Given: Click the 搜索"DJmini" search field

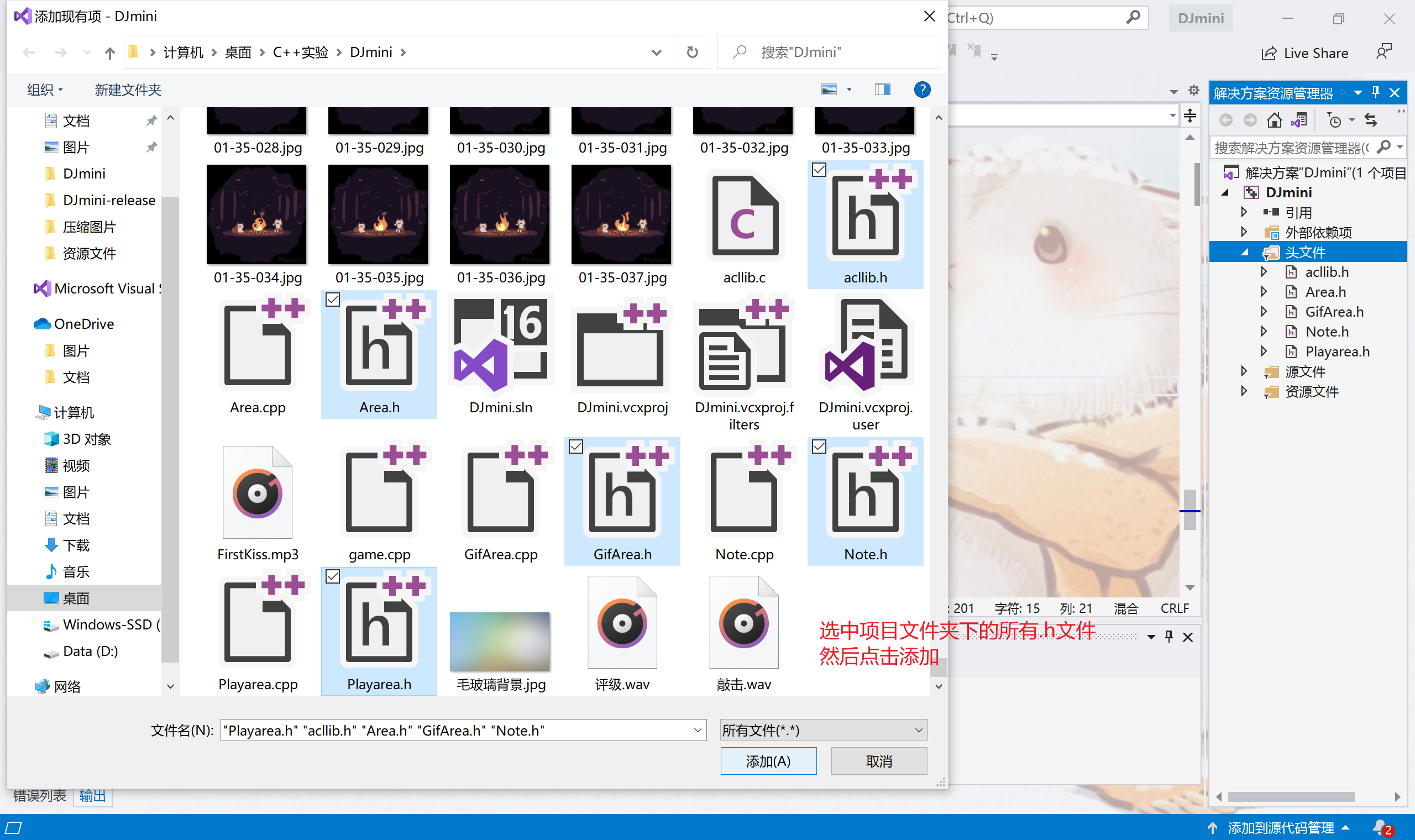Looking at the screenshot, I should tap(829, 52).
